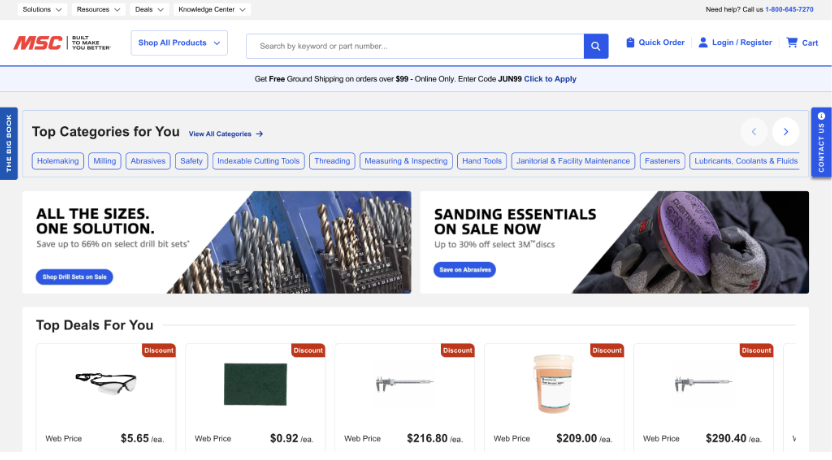Open Login / Register account link
Viewport: 832px width, 460px height.
(735, 42)
